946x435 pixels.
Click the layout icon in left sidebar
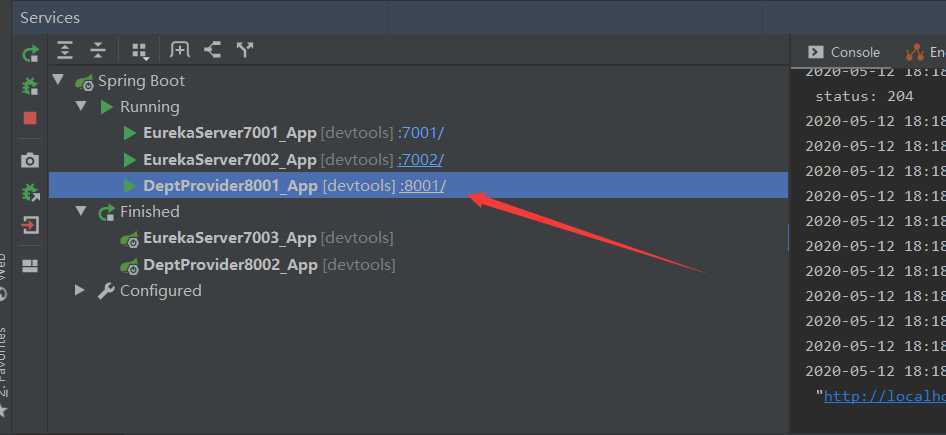[x=30, y=266]
